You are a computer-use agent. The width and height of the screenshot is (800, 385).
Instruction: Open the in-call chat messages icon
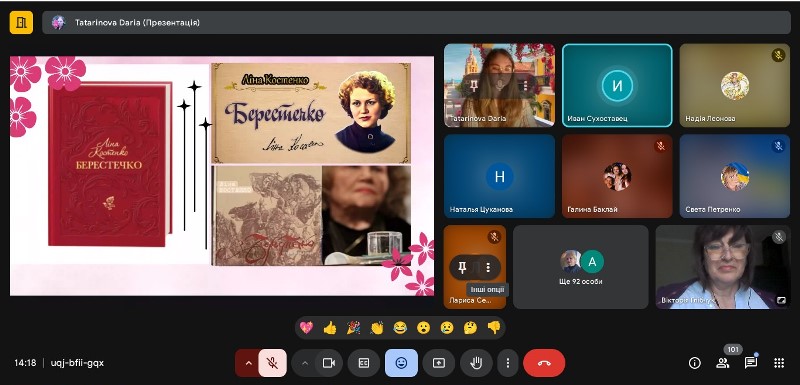click(751, 363)
